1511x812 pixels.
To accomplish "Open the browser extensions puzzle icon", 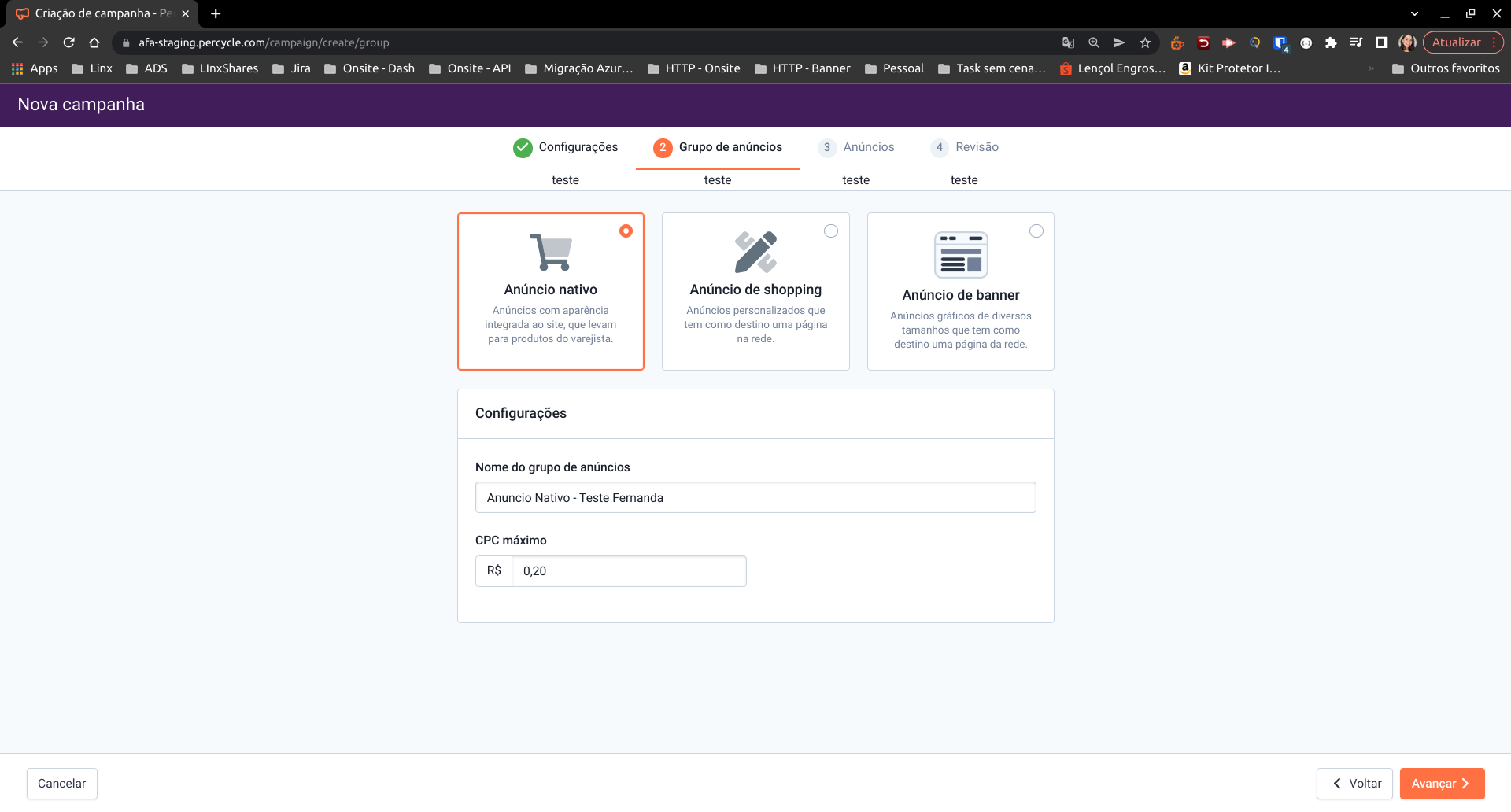I will [1331, 42].
